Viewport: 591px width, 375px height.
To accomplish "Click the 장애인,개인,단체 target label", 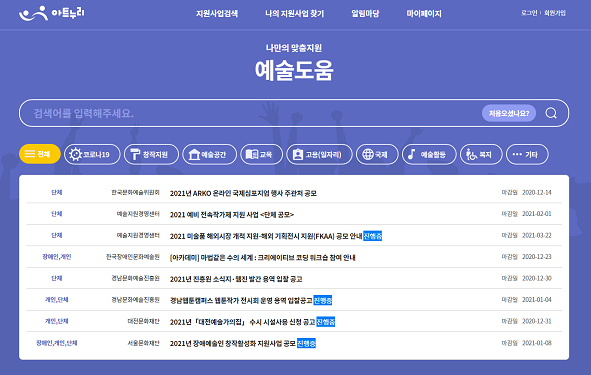I will (57, 343).
